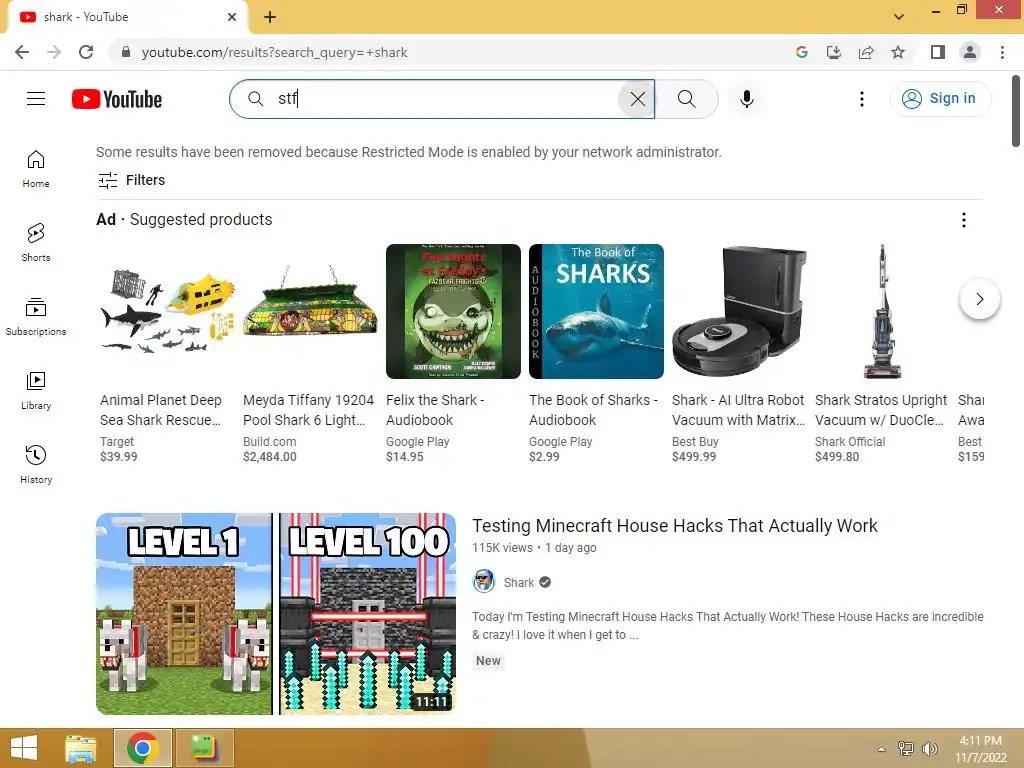Bookmark this page with star icon

[x=898, y=52]
